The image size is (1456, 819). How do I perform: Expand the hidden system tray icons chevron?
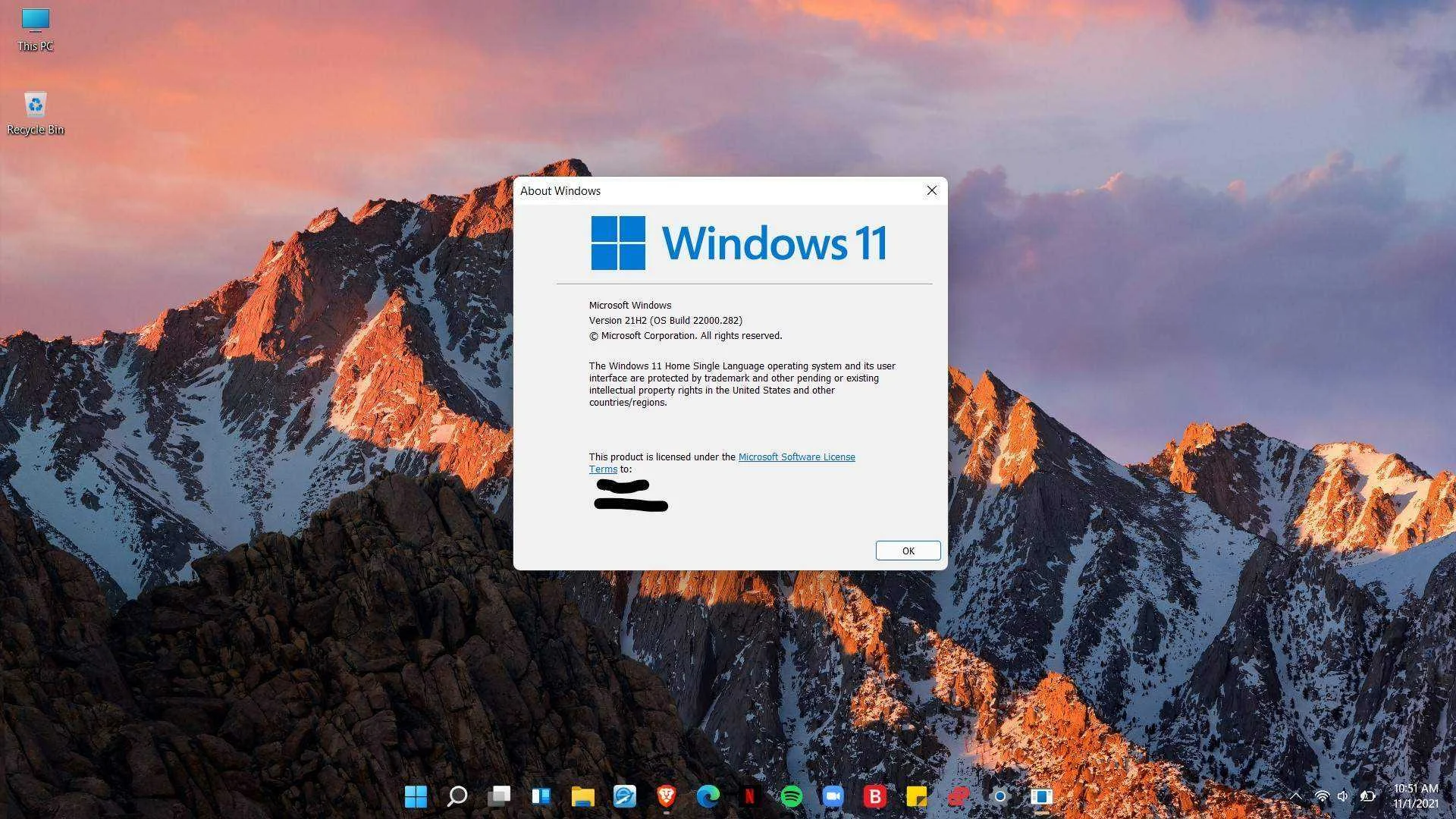(1296, 796)
